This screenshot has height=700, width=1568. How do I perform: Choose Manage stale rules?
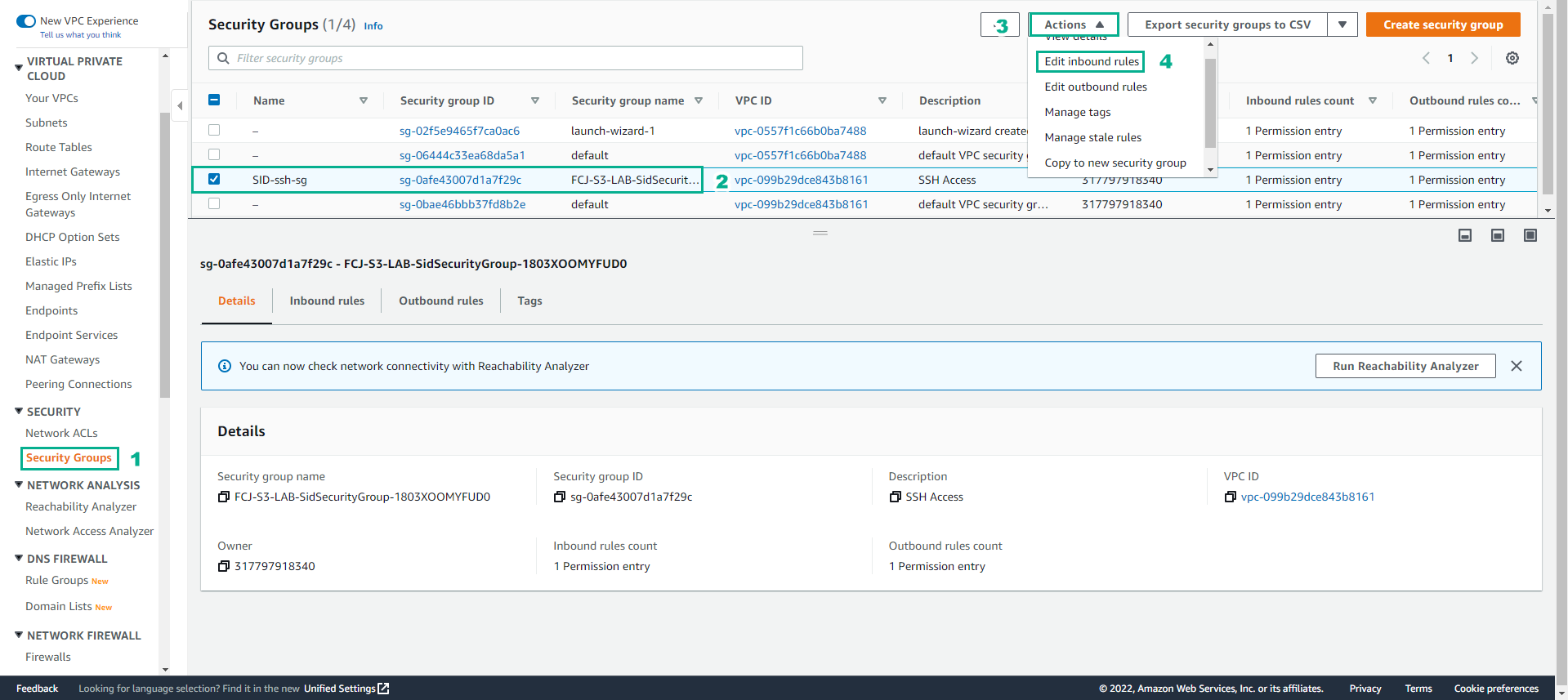click(x=1093, y=137)
